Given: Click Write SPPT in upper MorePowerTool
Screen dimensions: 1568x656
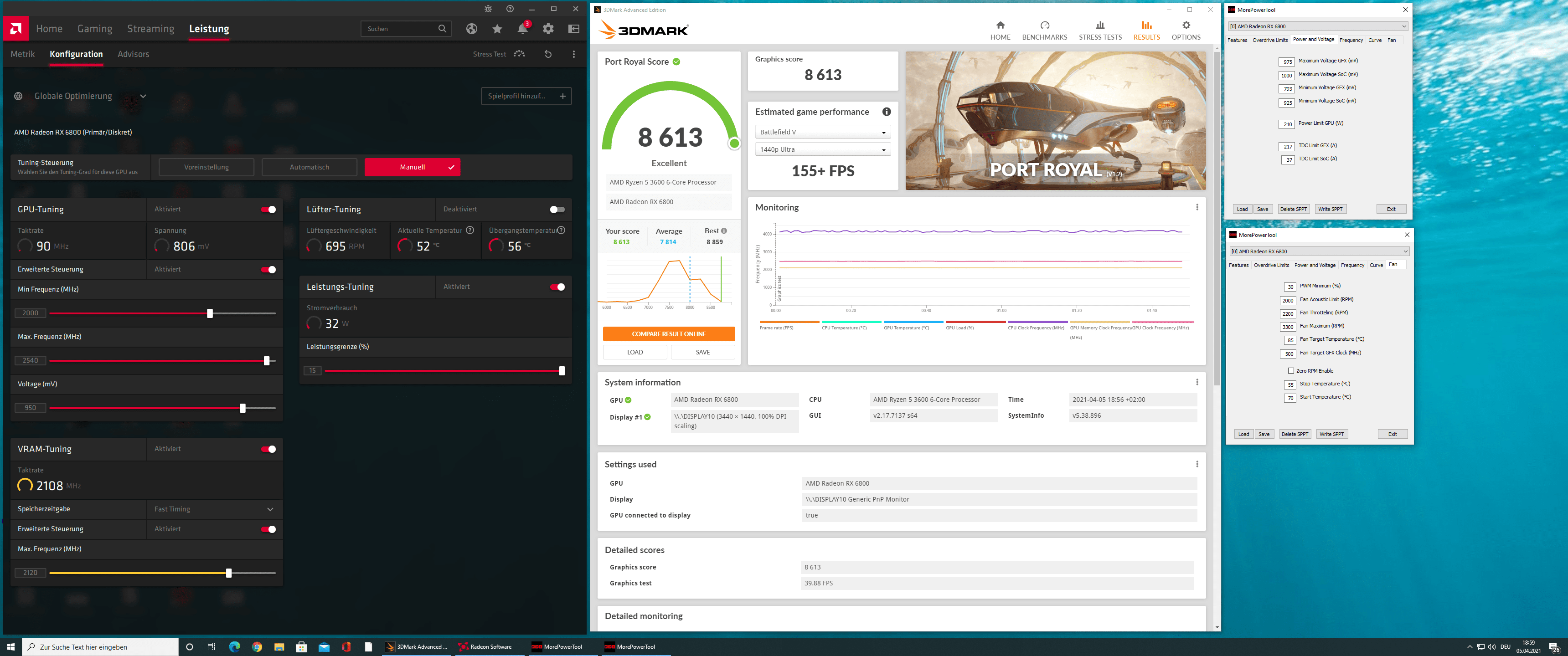Looking at the screenshot, I should click(1330, 209).
